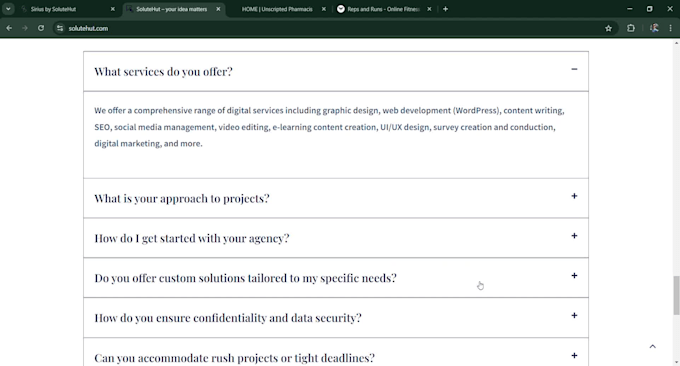Expand the custom solutions question
The height and width of the screenshot is (366, 680).
pos(336,278)
